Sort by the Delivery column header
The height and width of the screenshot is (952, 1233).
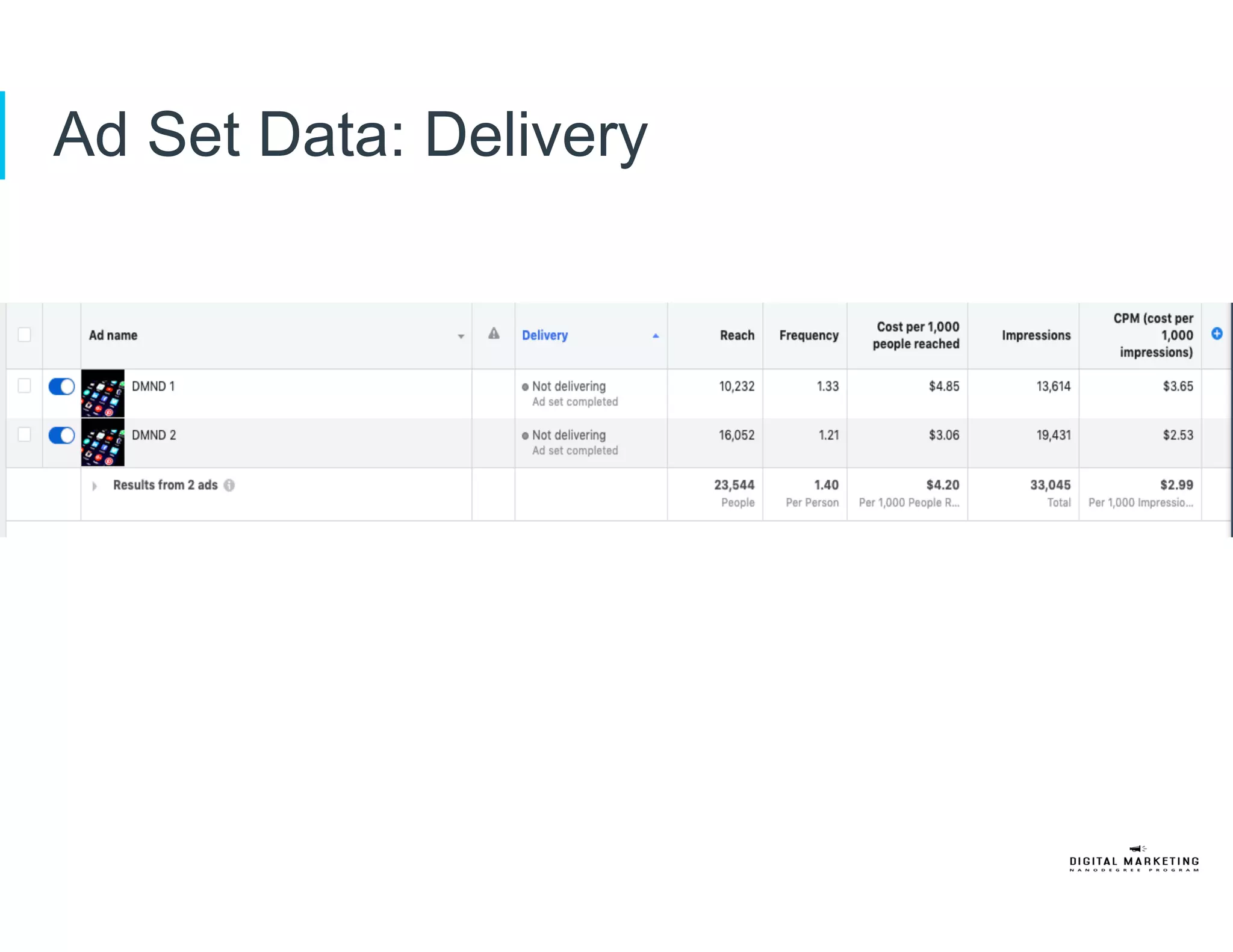coord(545,335)
